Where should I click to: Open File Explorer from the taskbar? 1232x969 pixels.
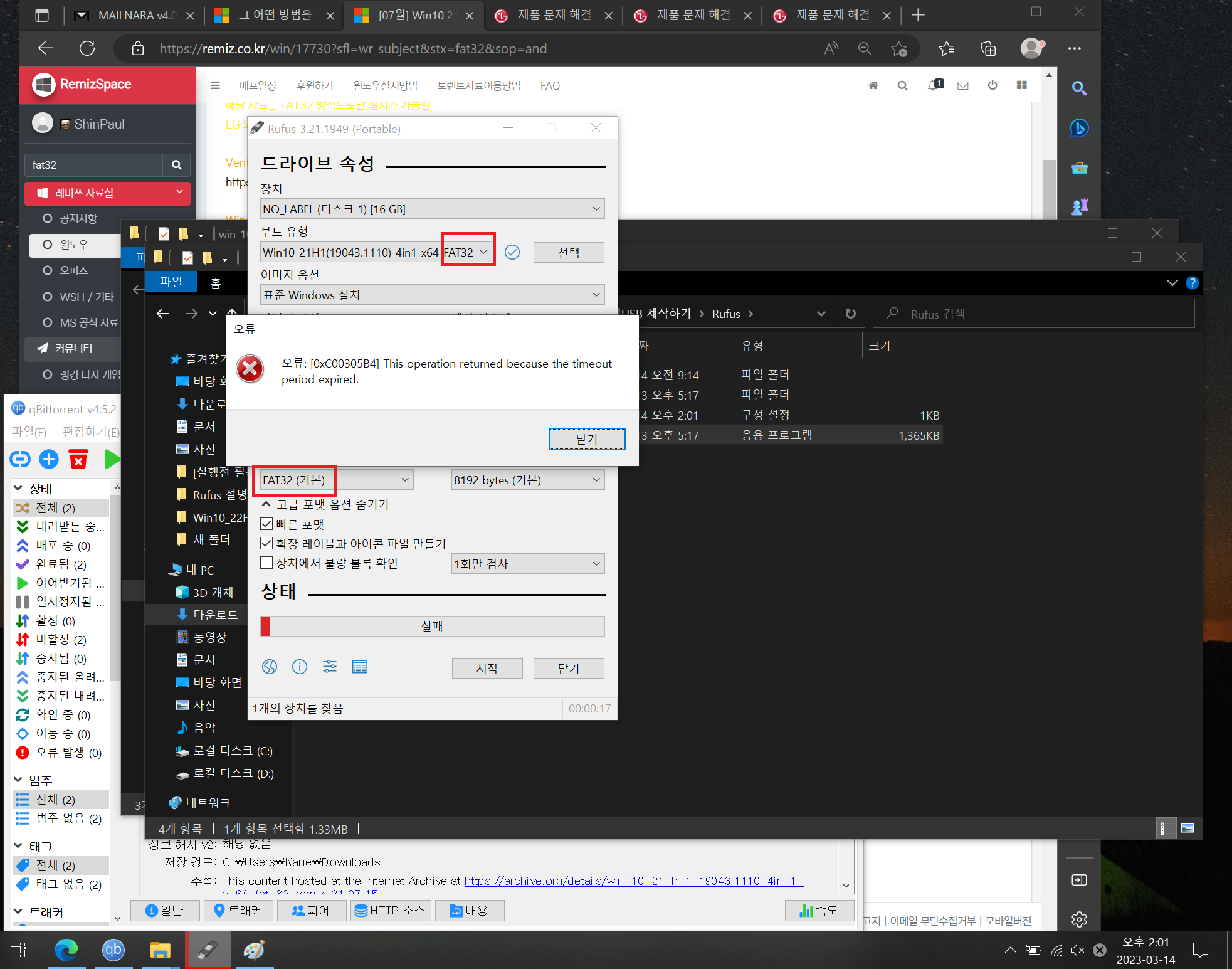point(161,950)
